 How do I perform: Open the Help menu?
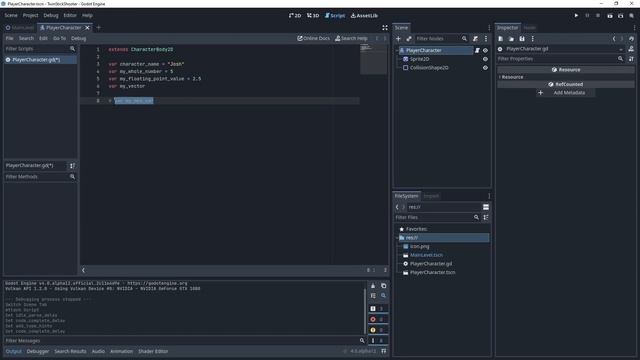pos(87,16)
